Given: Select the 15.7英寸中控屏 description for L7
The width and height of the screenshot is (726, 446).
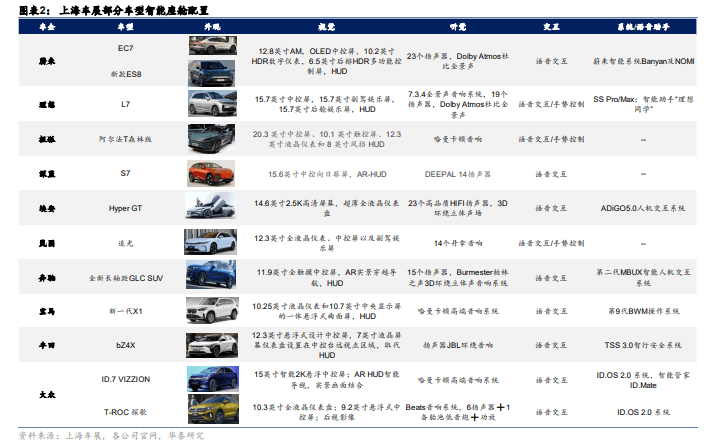Looking at the screenshot, I should click(326, 104).
